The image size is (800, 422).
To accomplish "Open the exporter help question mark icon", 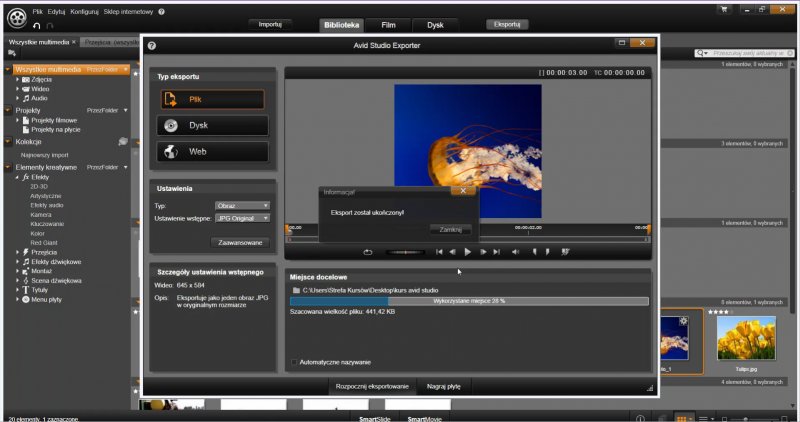I will [152, 46].
